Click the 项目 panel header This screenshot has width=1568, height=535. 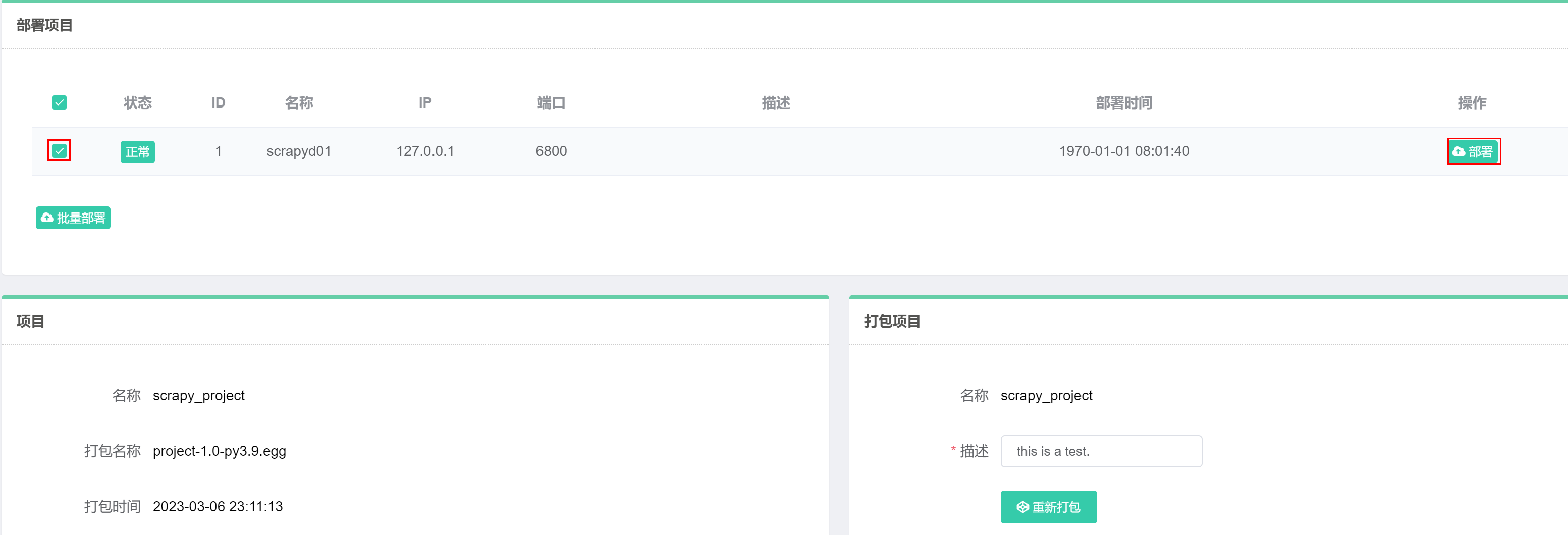tap(30, 321)
